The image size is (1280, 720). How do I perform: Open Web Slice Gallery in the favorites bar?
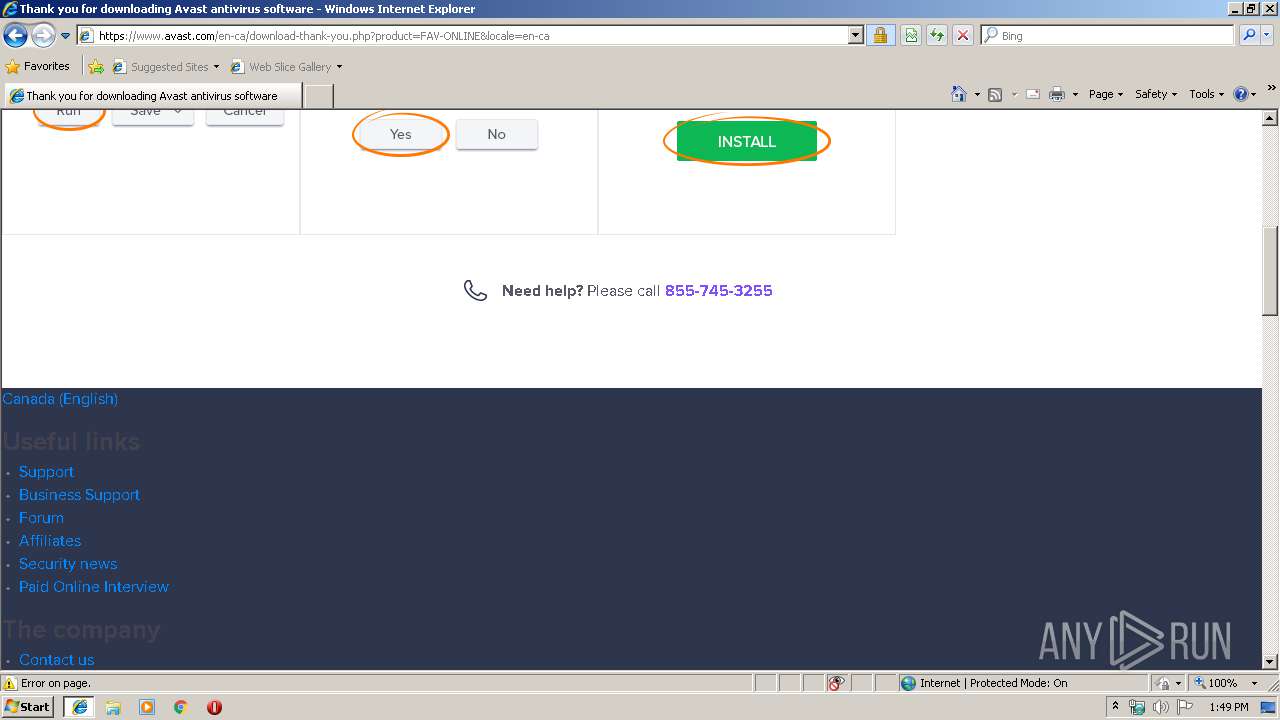pos(286,66)
